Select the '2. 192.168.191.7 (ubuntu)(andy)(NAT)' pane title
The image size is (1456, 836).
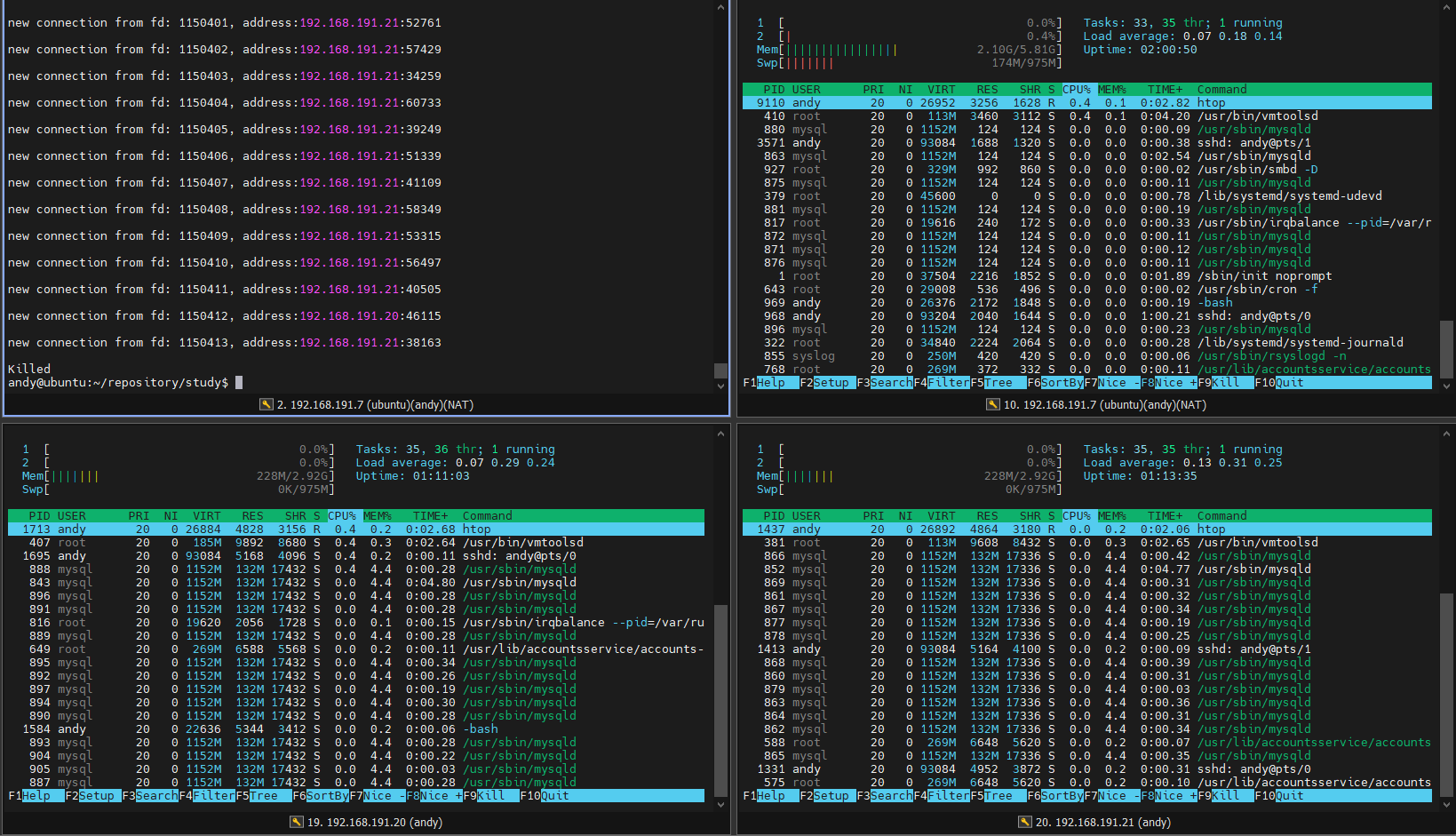(x=375, y=404)
